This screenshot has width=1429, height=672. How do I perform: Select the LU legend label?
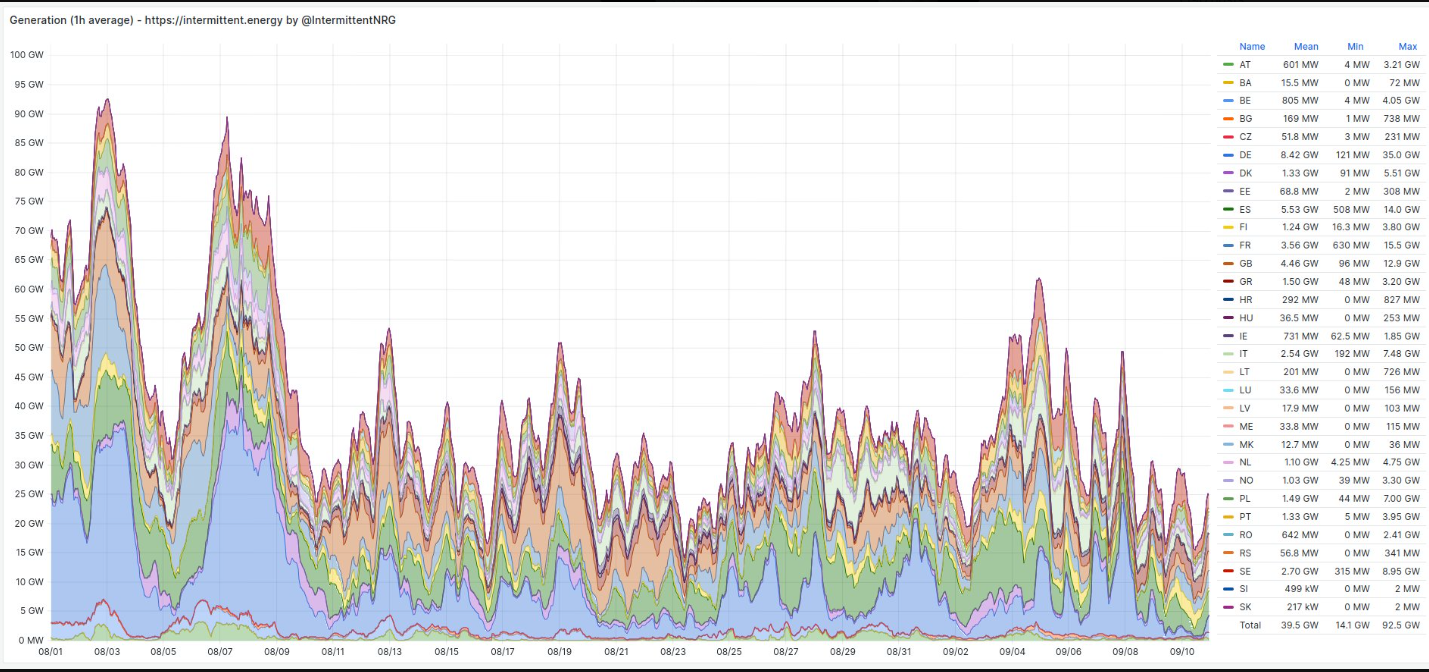pos(1244,390)
